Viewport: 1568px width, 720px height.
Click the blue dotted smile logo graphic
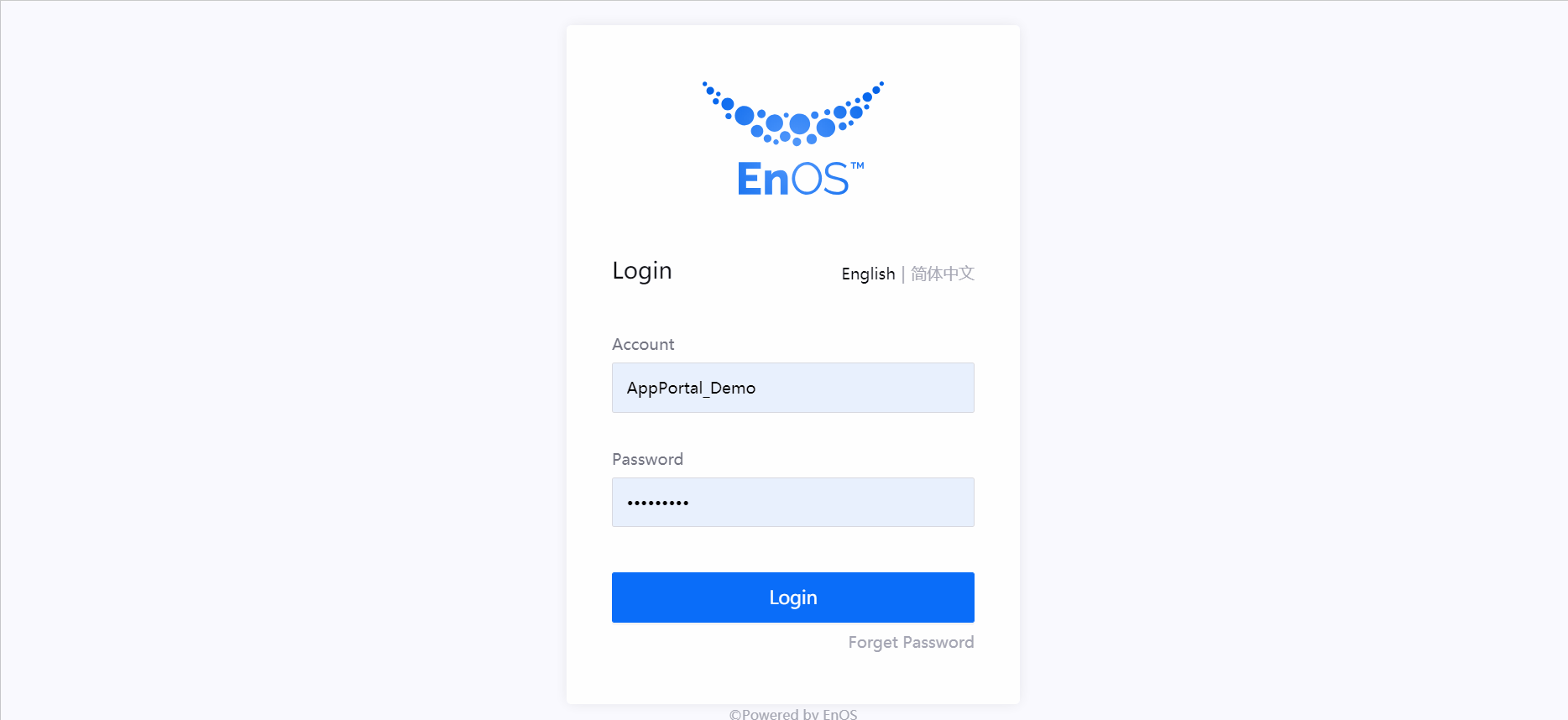click(x=793, y=113)
